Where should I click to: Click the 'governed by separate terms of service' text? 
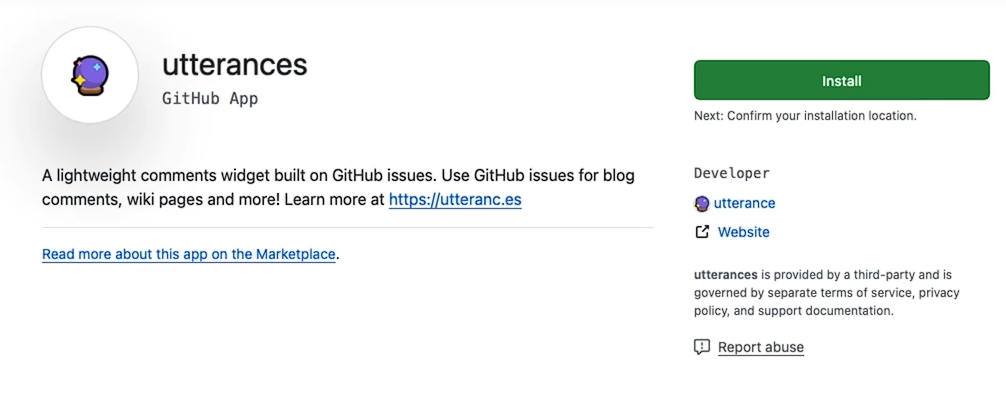tap(804, 293)
